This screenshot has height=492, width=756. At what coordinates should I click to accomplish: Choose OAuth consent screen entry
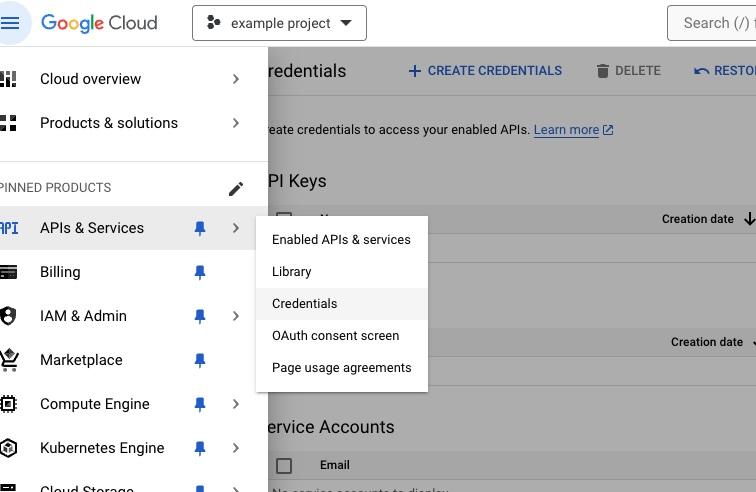click(341, 336)
